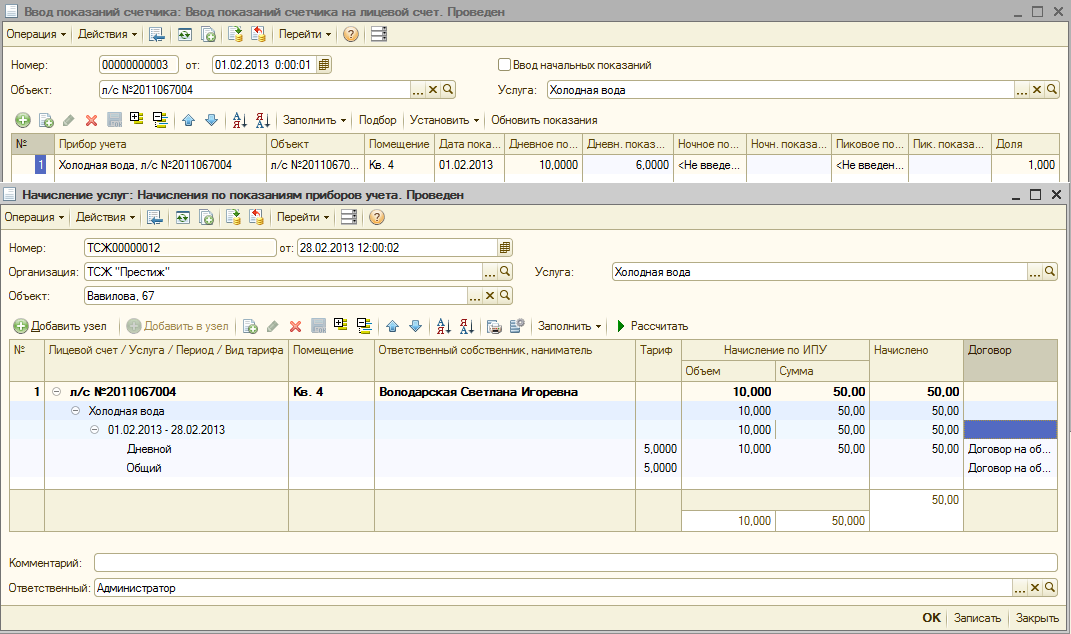The height and width of the screenshot is (634, 1071).
Task: Open 'Перейти' menu in the meter readings window
Action: [305, 34]
